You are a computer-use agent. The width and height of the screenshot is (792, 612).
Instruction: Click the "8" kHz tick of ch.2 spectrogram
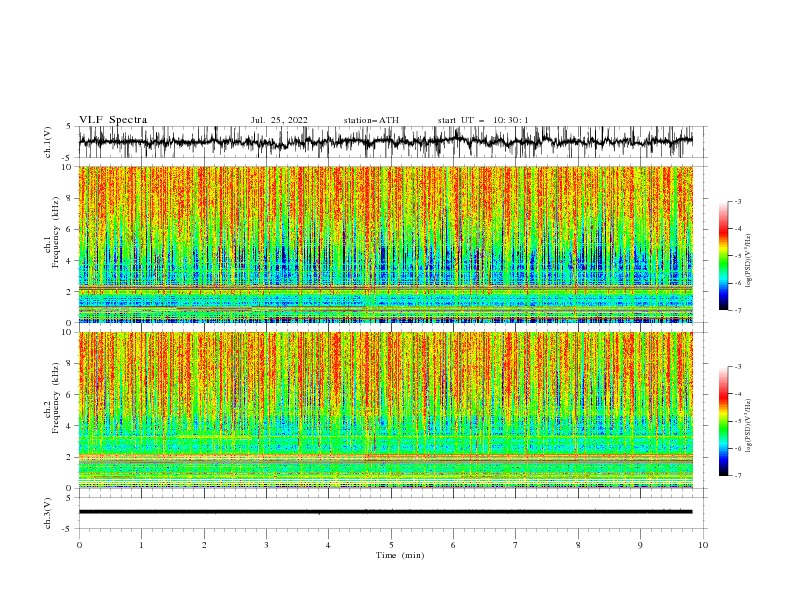click(69, 364)
